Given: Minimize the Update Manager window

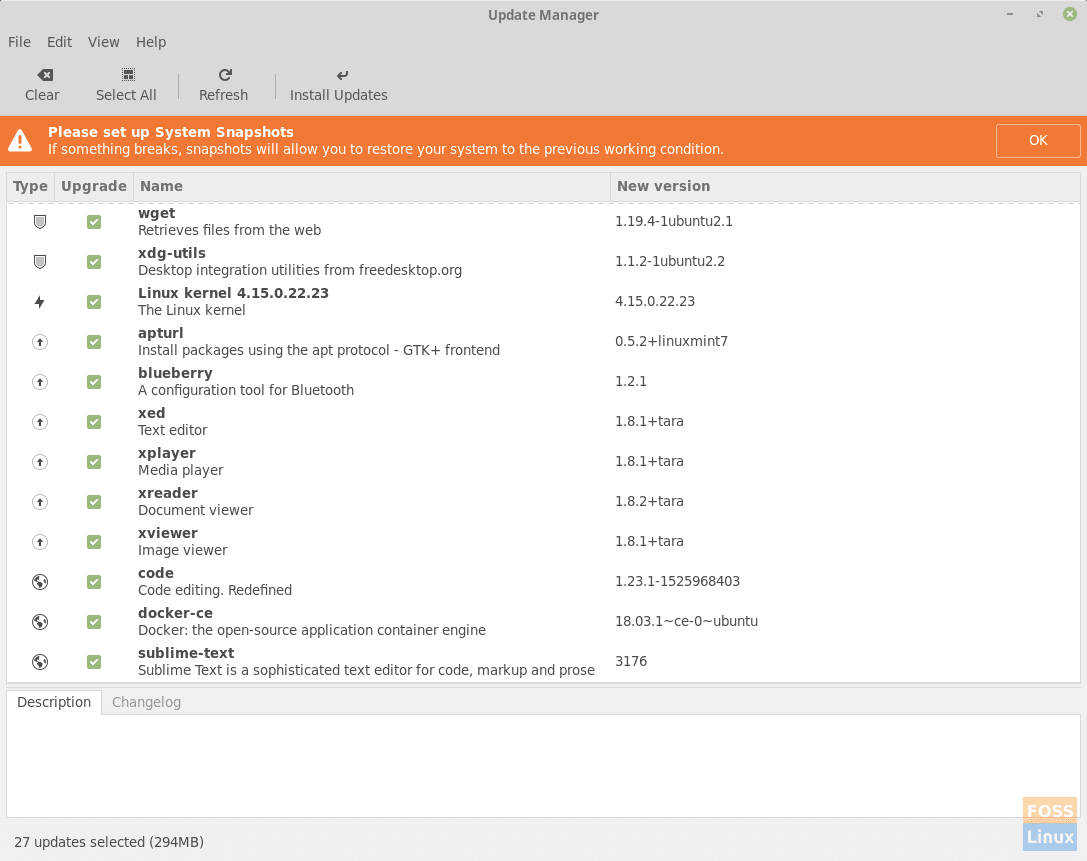Looking at the screenshot, I should click(1010, 15).
